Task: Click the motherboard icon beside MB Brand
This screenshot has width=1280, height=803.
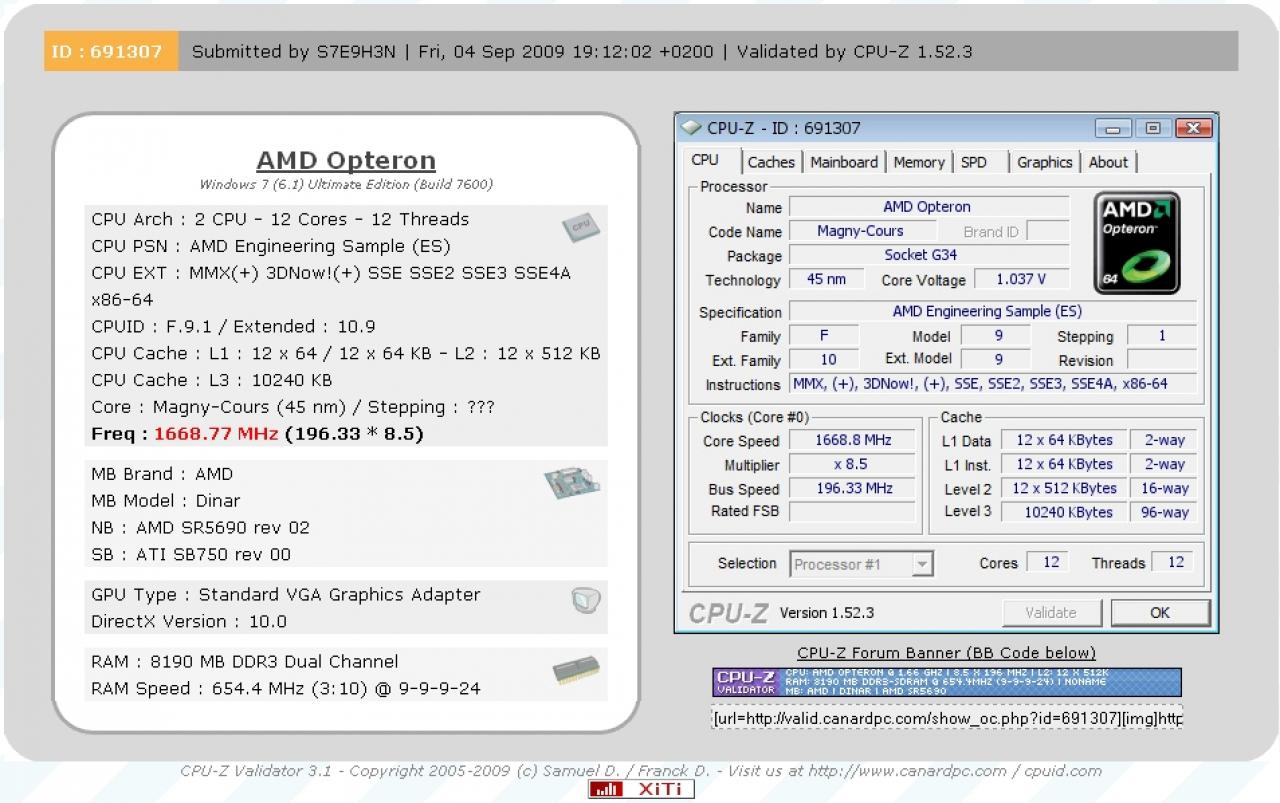Action: point(572,484)
